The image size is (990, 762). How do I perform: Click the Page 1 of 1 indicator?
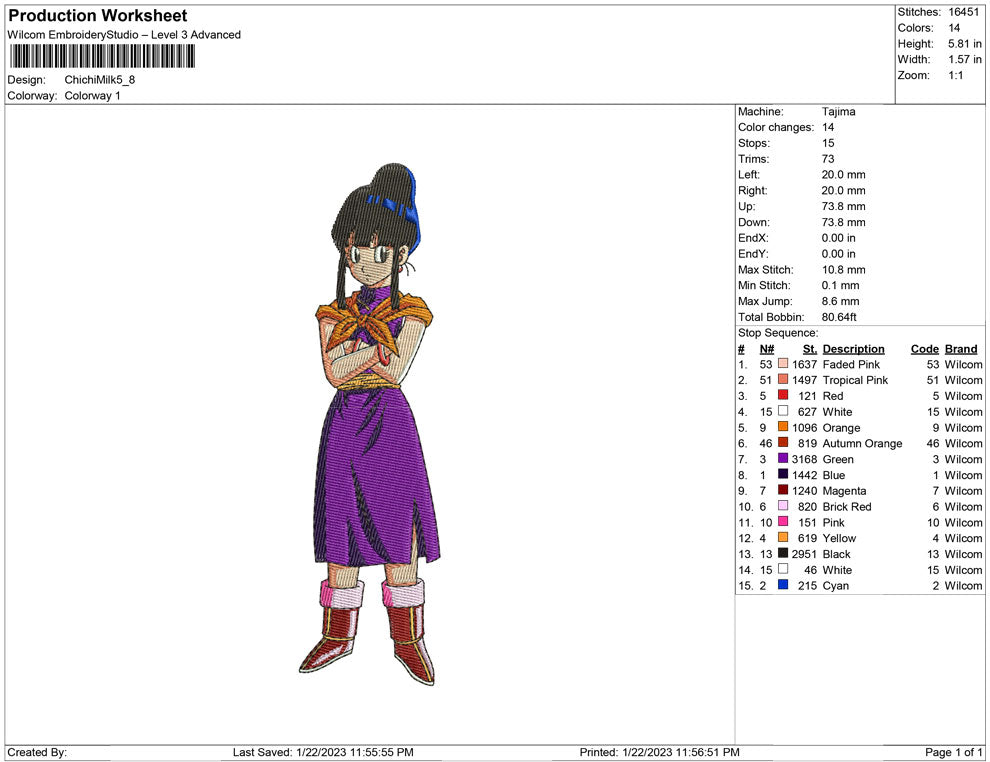[953, 751]
